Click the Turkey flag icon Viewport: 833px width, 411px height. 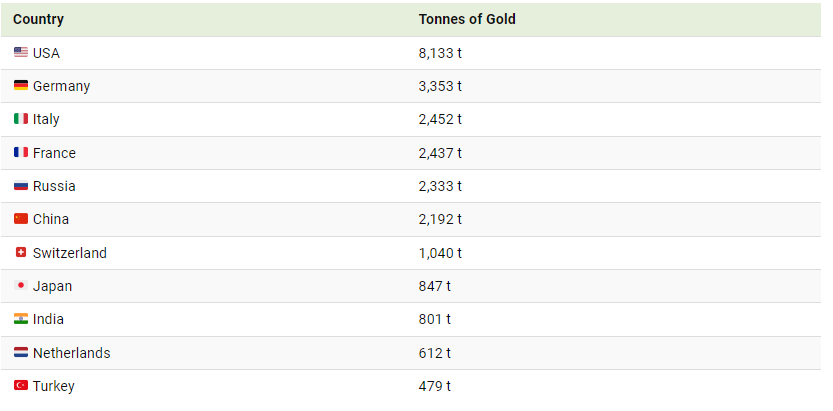point(21,385)
